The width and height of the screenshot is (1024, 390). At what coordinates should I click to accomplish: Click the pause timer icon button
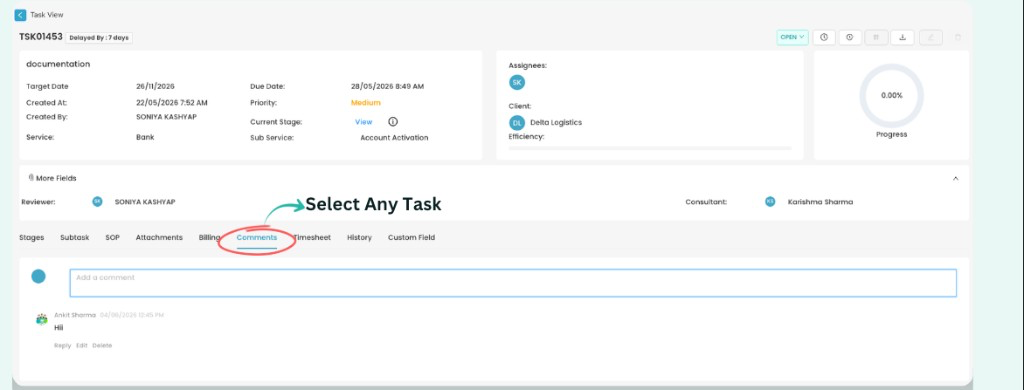(876, 37)
